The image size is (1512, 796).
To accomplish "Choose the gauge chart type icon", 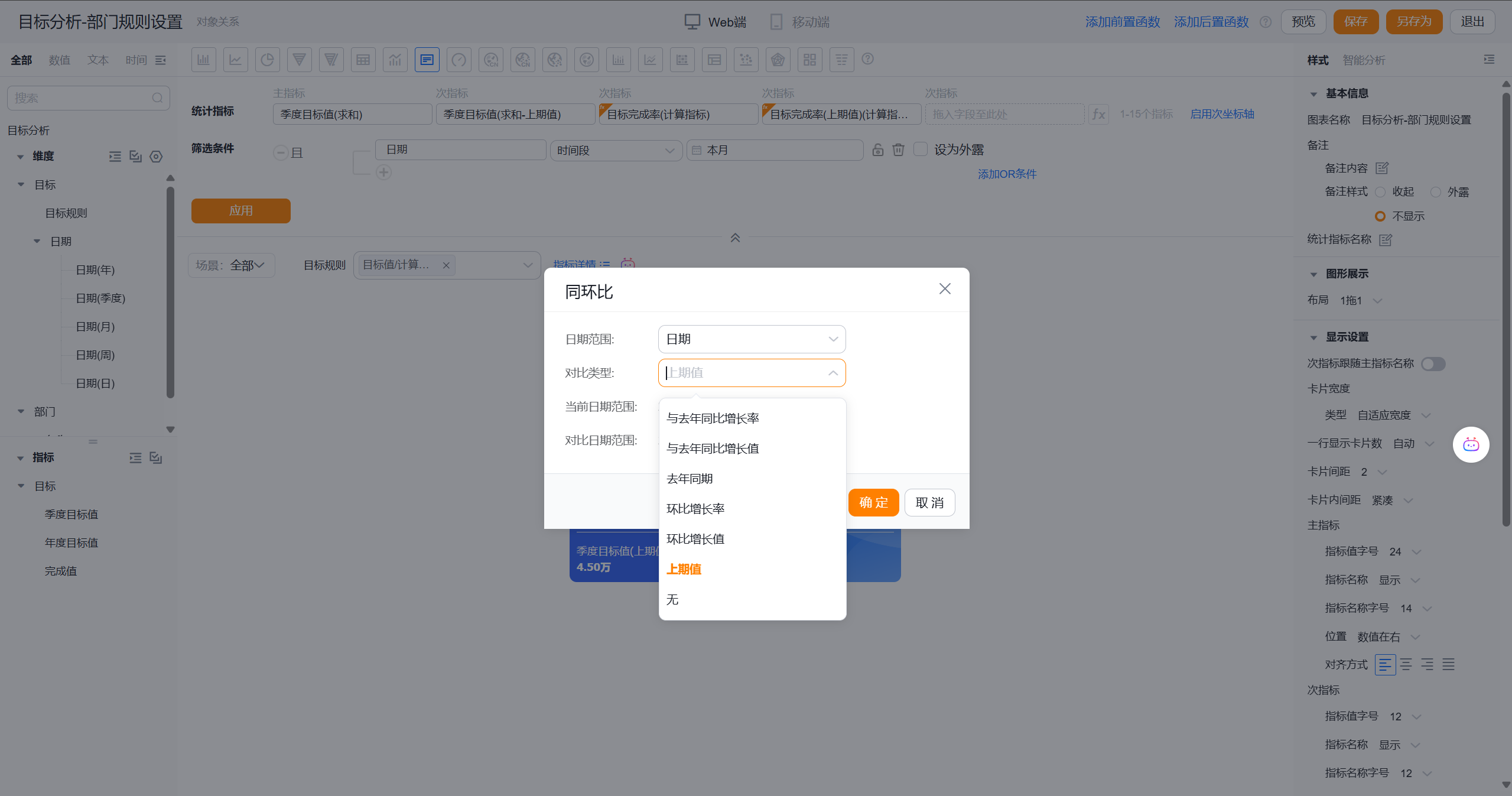I will pyautogui.click(x=459, y=60).
